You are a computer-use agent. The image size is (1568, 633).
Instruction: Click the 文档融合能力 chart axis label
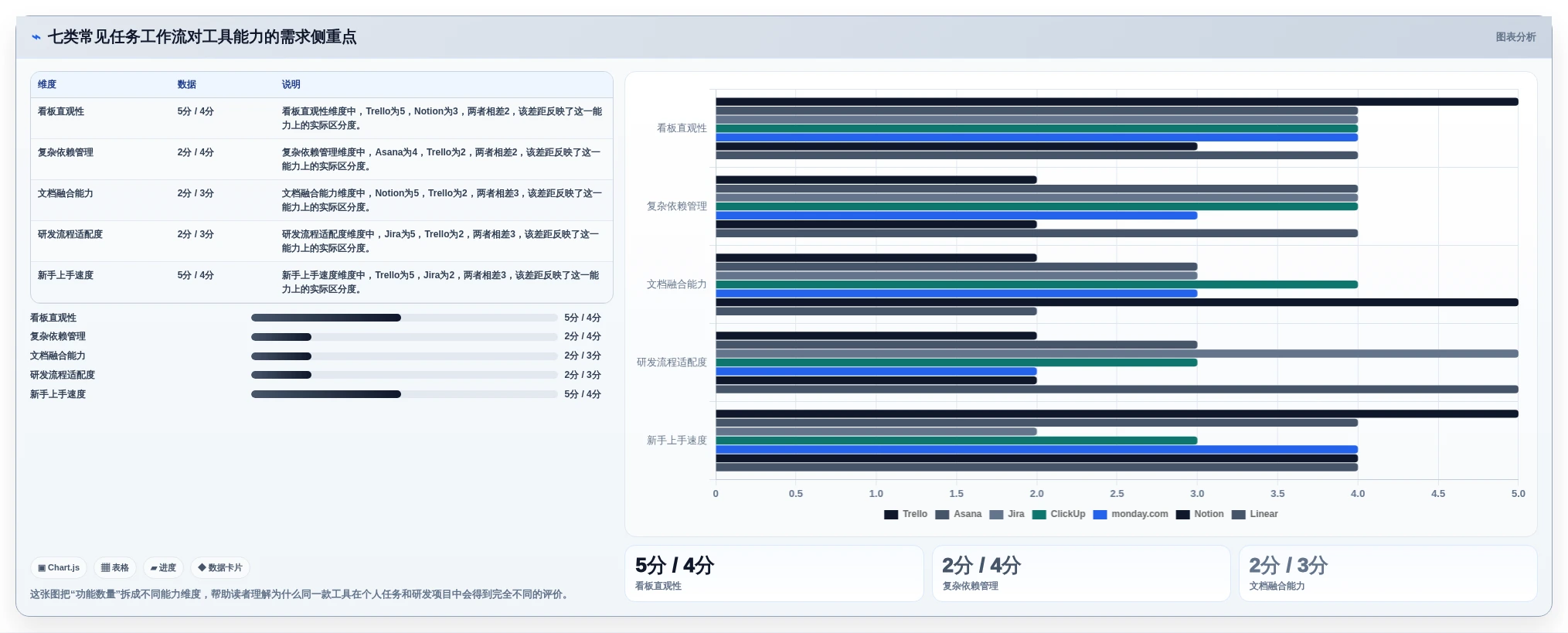tap(677, 284)
